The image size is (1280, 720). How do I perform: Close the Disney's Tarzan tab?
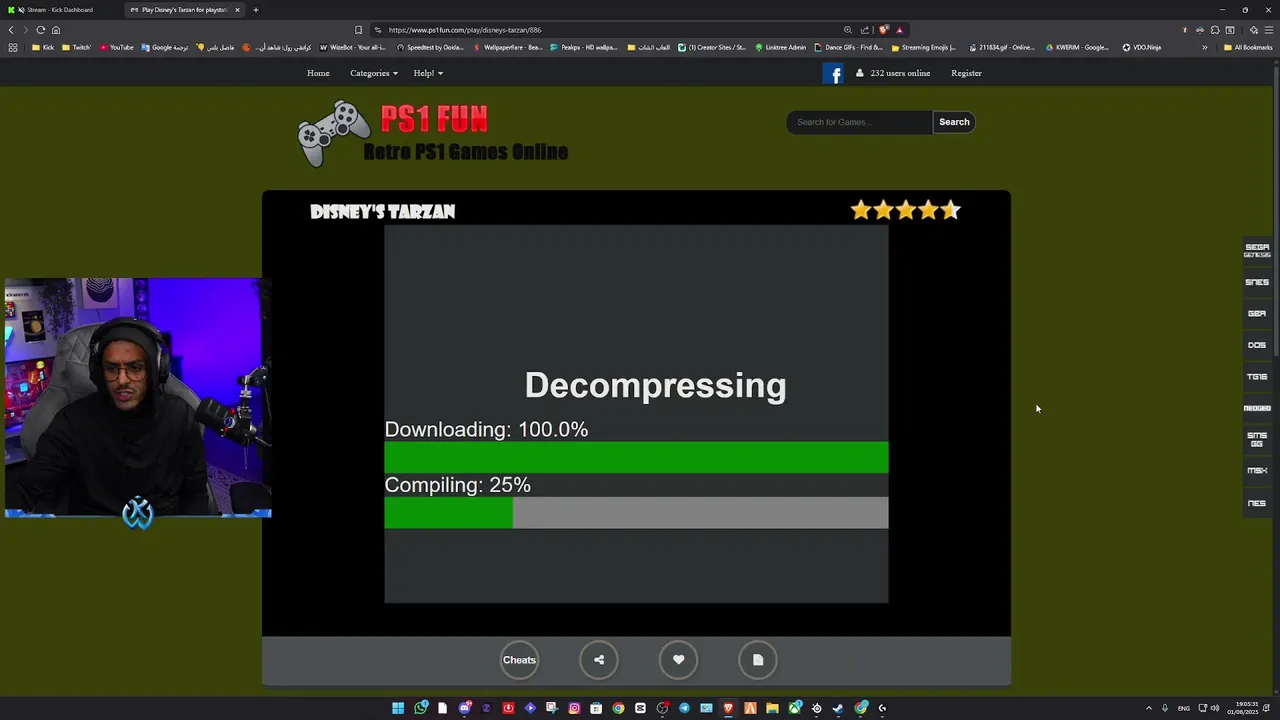coord(237,10)
